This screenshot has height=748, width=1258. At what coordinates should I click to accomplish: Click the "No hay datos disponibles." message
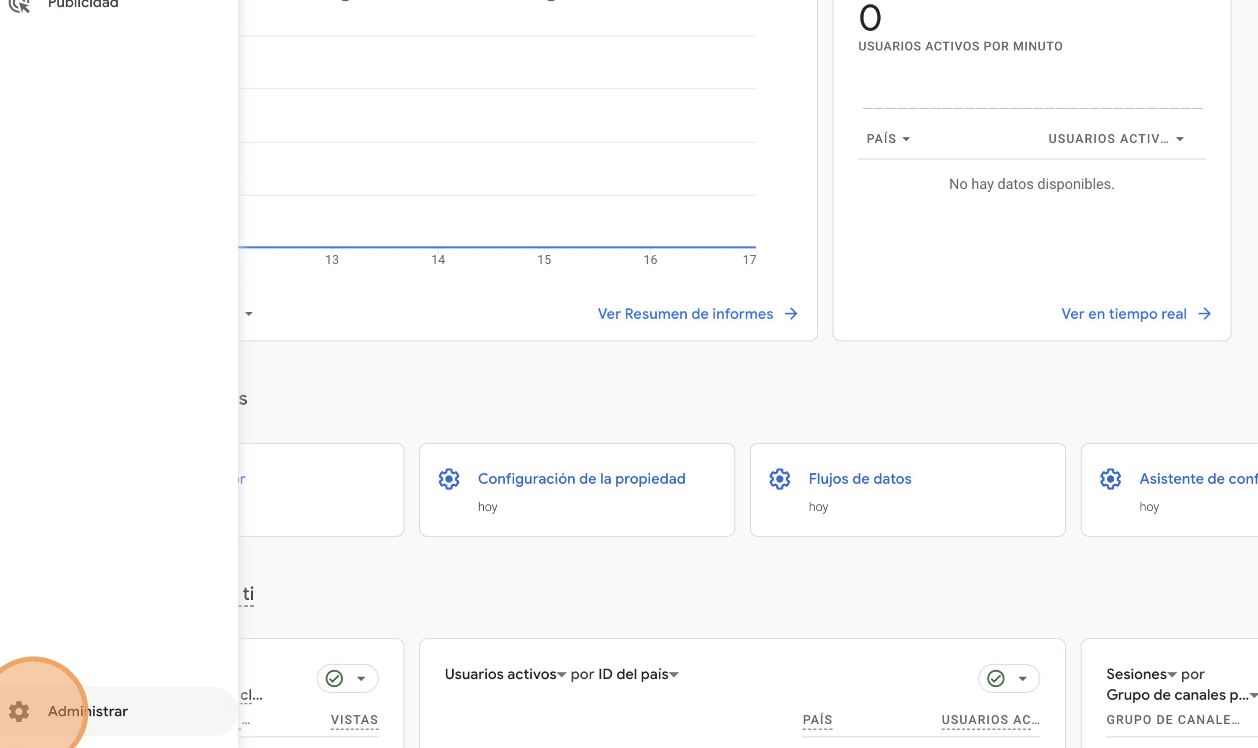1032,184
